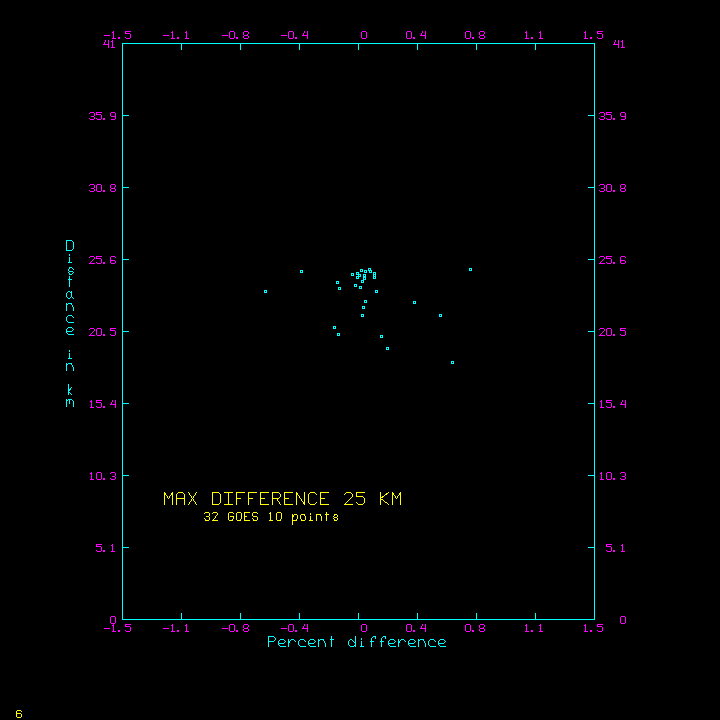Screen dimensions: 720x720
Task: Click the Percent difference x-axis title
Action: (x=356, y=642)
